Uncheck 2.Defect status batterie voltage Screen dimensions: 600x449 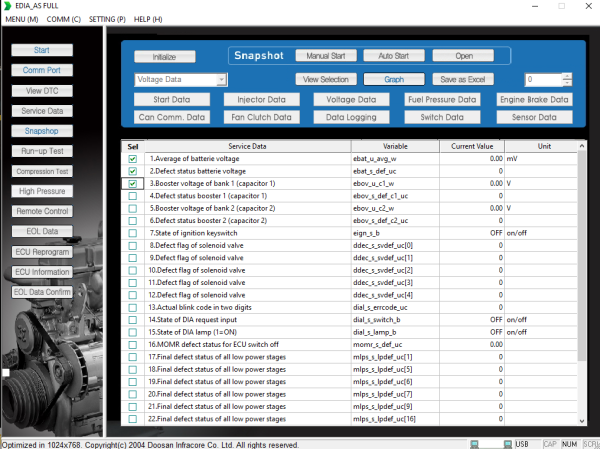pos(132,171)
